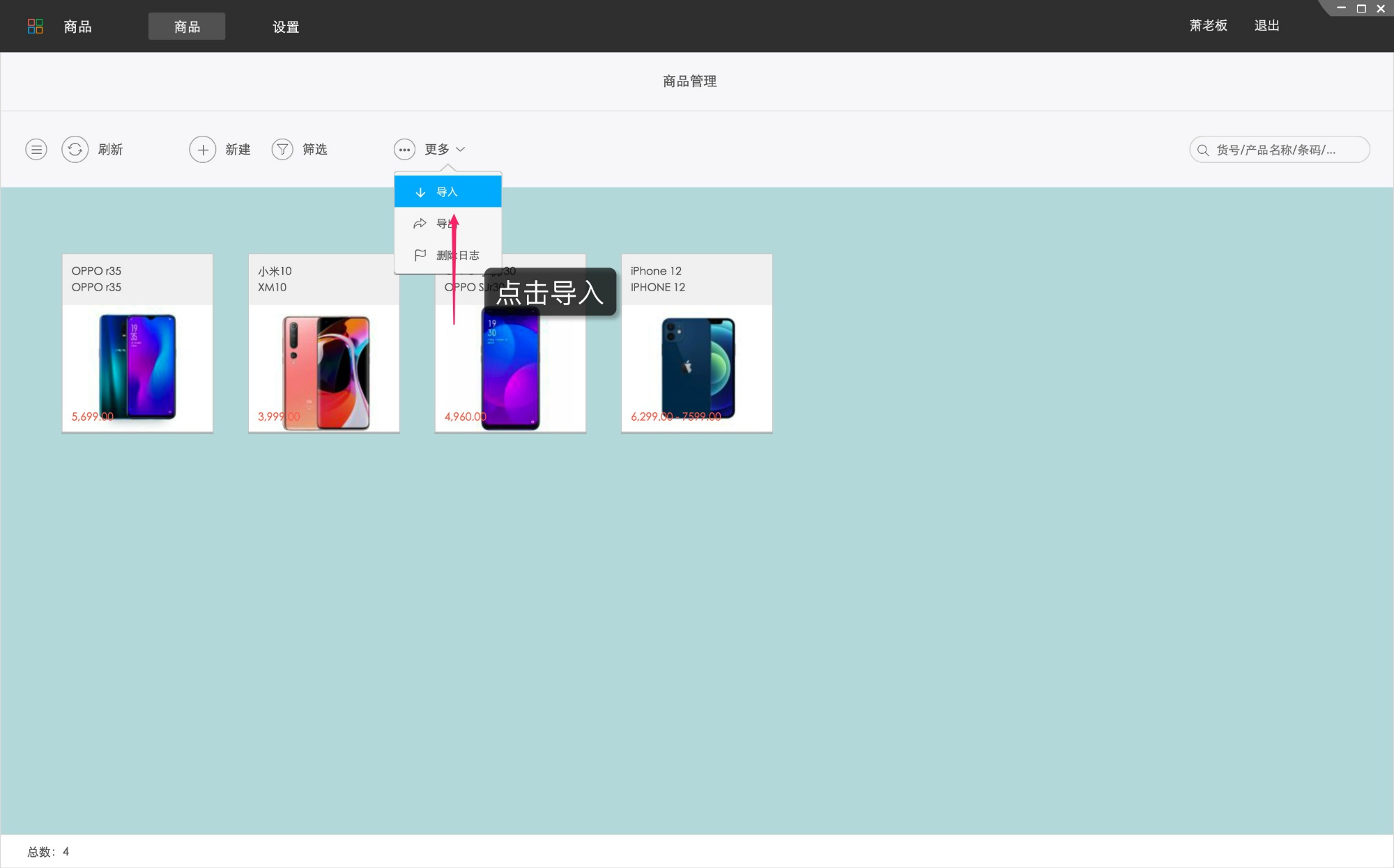Open the iPhone 12 product card

pyautogui.click(x=696, y=343)
